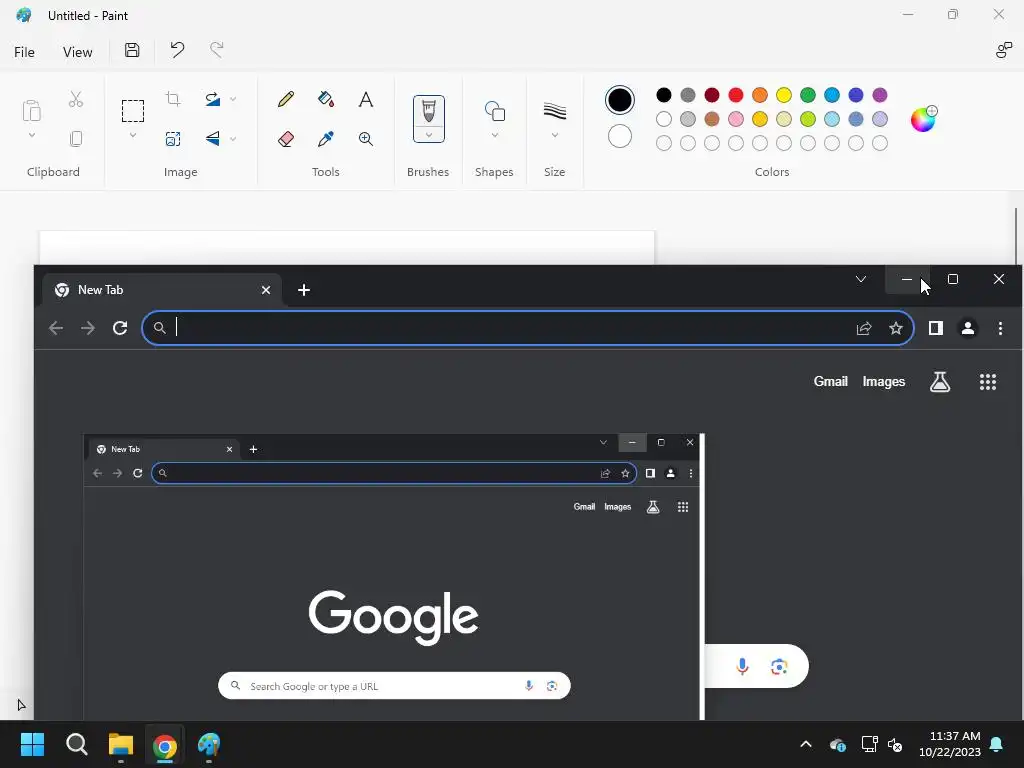
Task: Undo the last action in Paint
Action: click(x=177, y=50)
